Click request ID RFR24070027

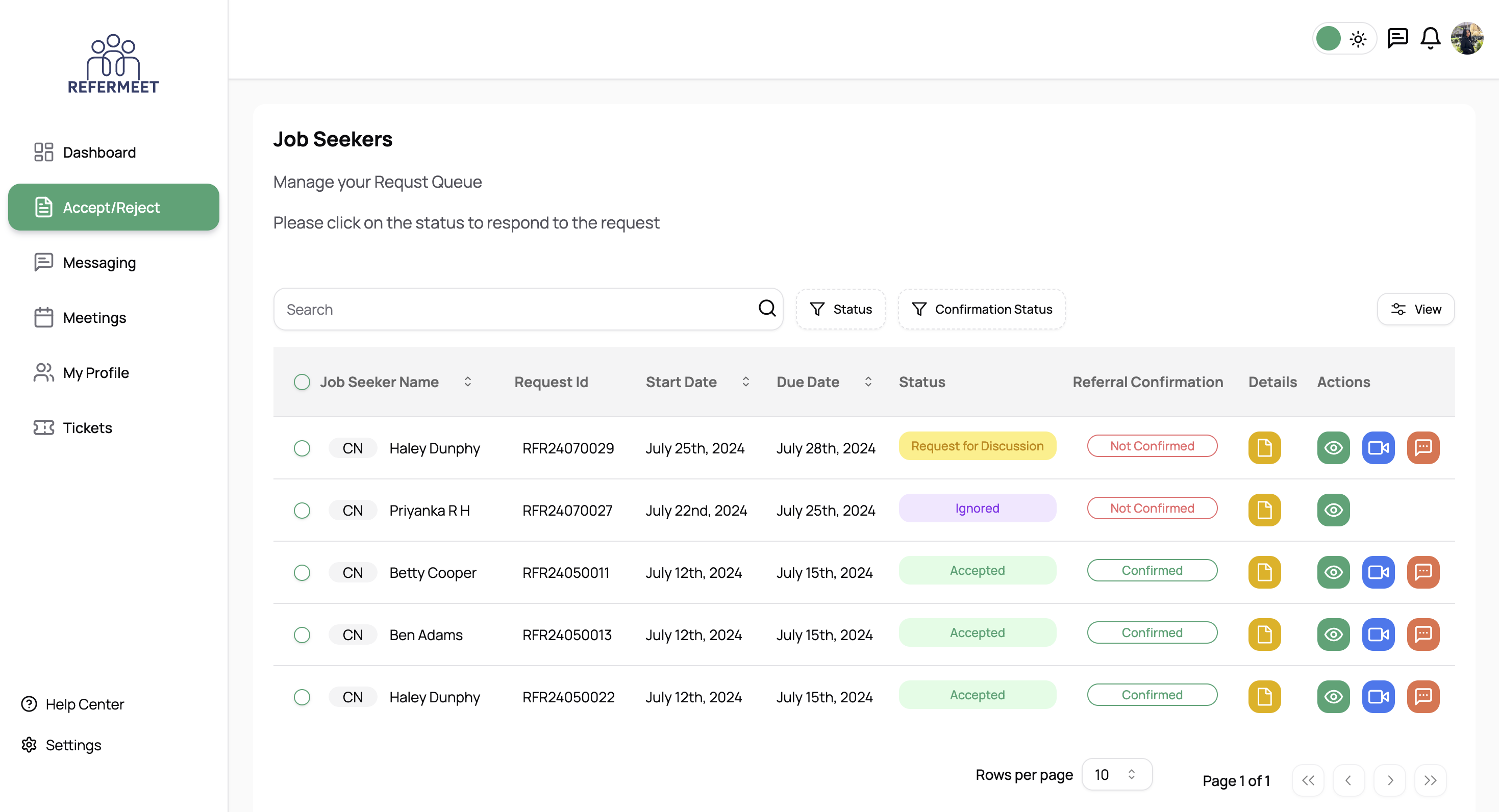click(x=567, y=511)
